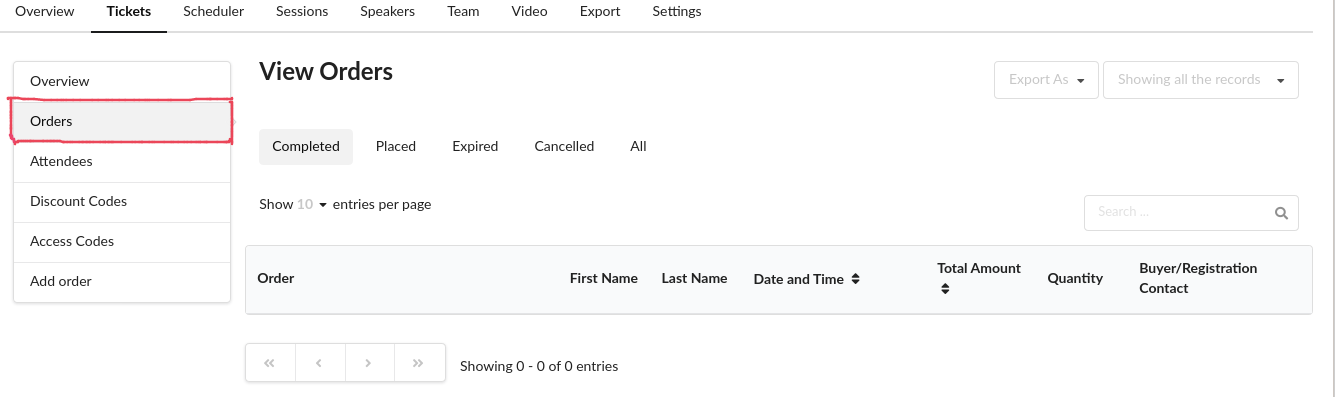Screen dimensions: 1335x397
Task: Open Attendees in the sidebar
Action: click(x=122, y=161)
